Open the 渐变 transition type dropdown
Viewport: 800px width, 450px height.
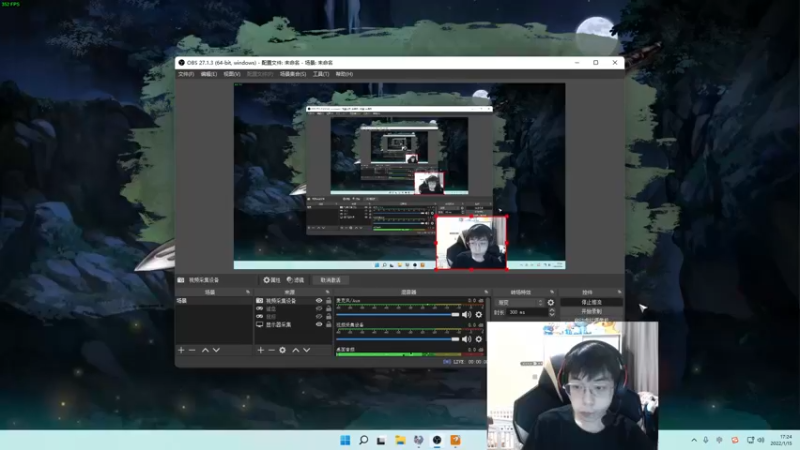click(x=519, y=303)
